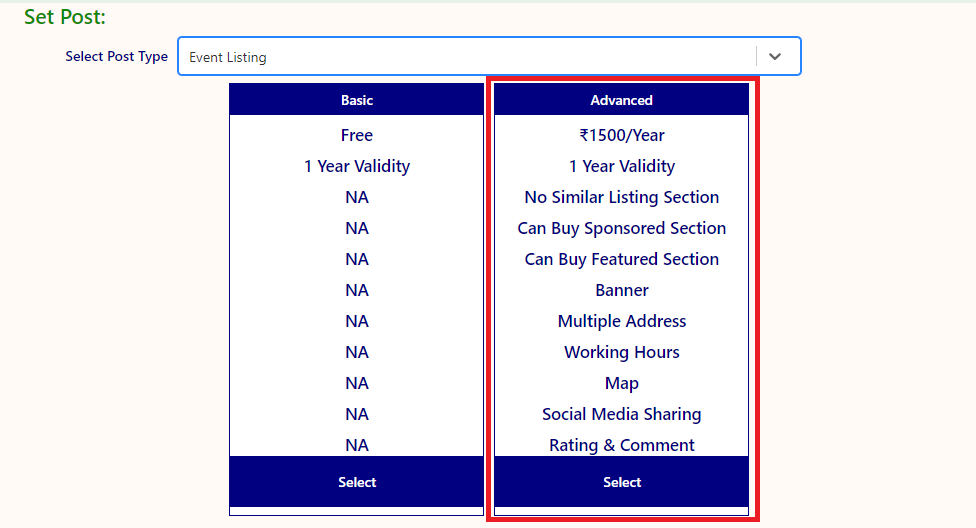Click the Multiple Address feature row
This screenshot has height=528, width=976.
pos(621,321)
